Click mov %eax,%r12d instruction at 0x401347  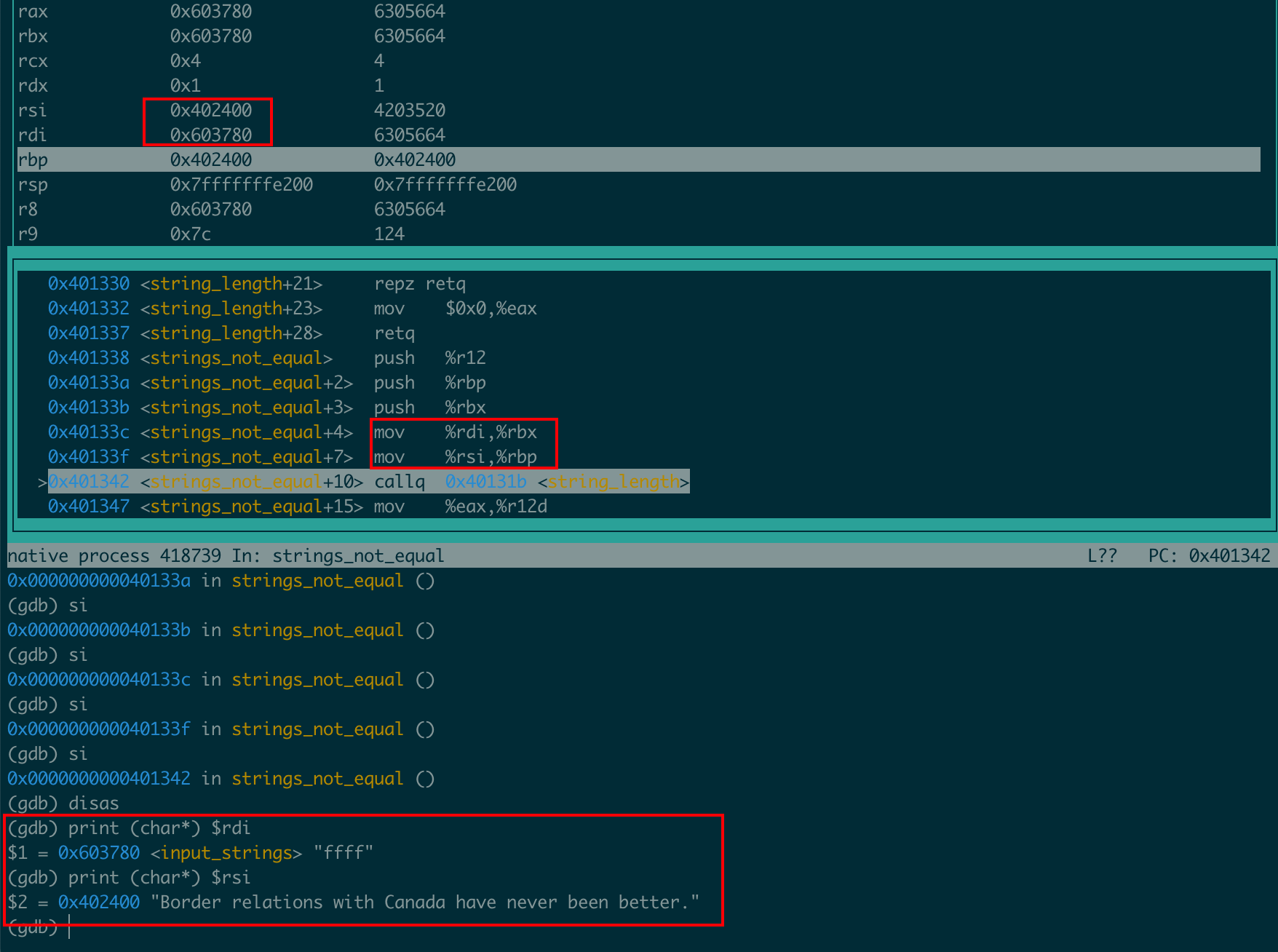coord(461,507)
